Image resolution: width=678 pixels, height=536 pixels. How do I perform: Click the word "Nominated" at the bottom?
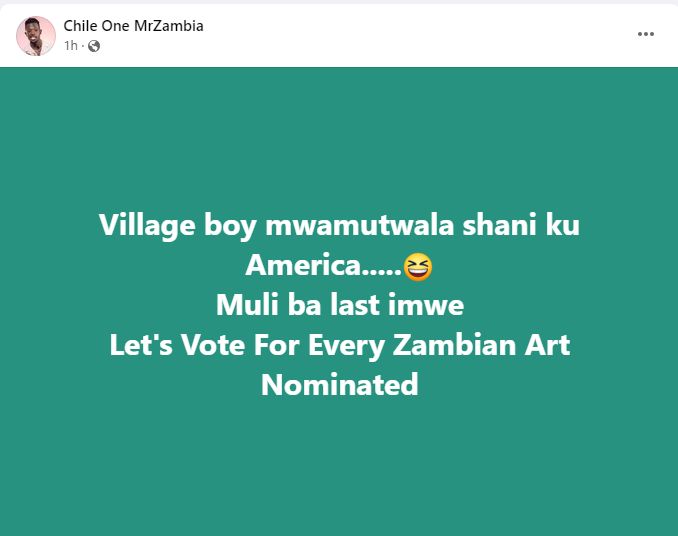coord(340,385)
